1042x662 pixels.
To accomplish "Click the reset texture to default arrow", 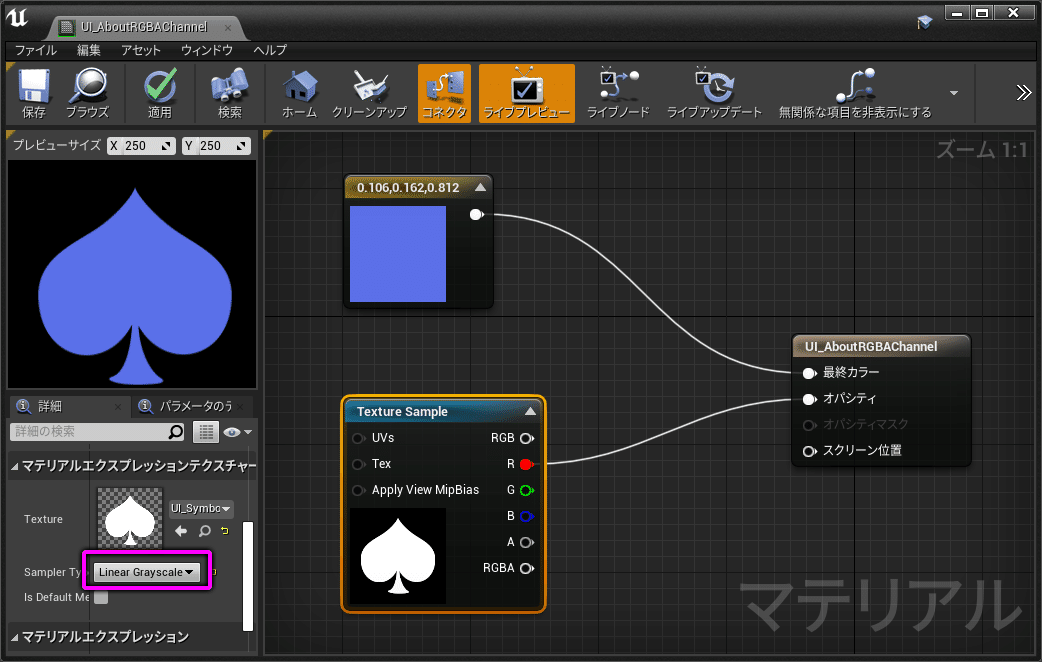I will (225, 530).
